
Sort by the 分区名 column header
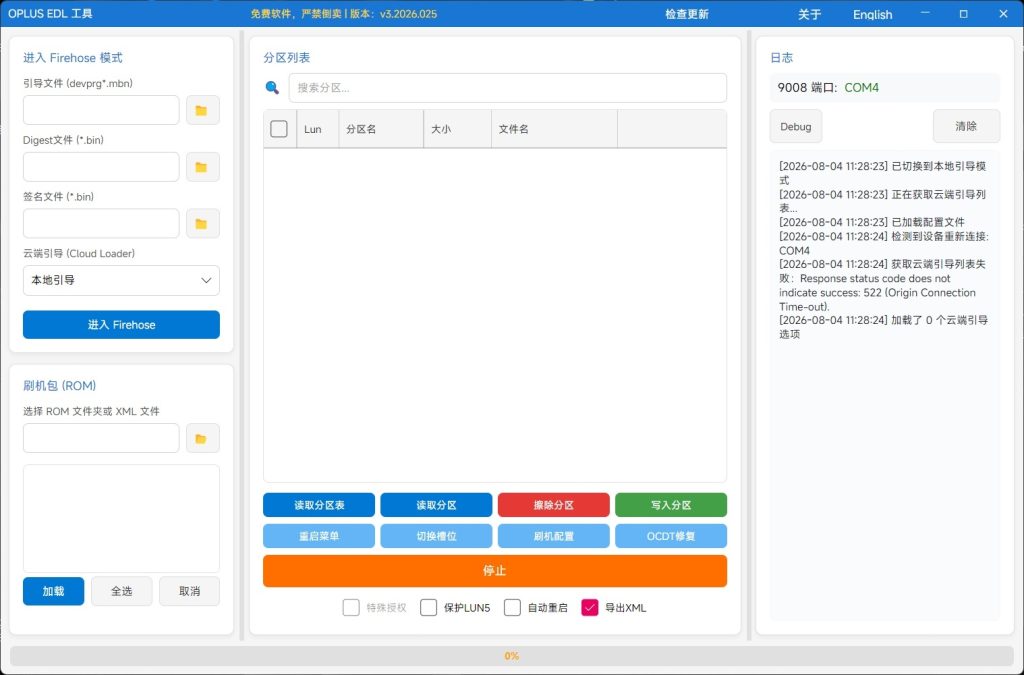(x=381, y=129)
